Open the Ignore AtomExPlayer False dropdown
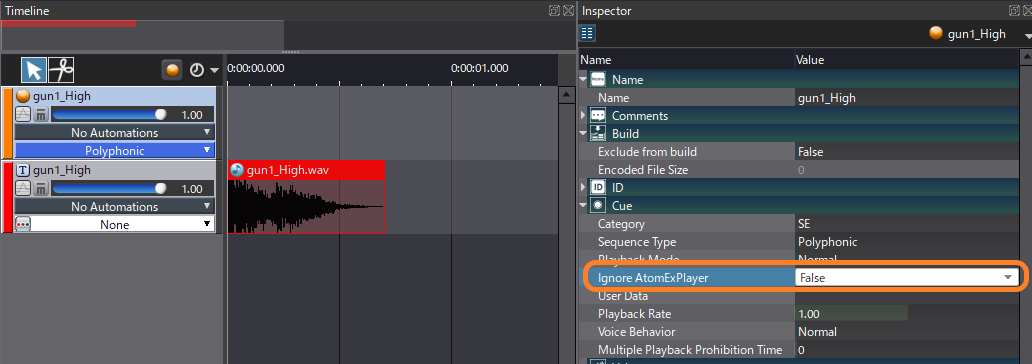 point(906,278)
